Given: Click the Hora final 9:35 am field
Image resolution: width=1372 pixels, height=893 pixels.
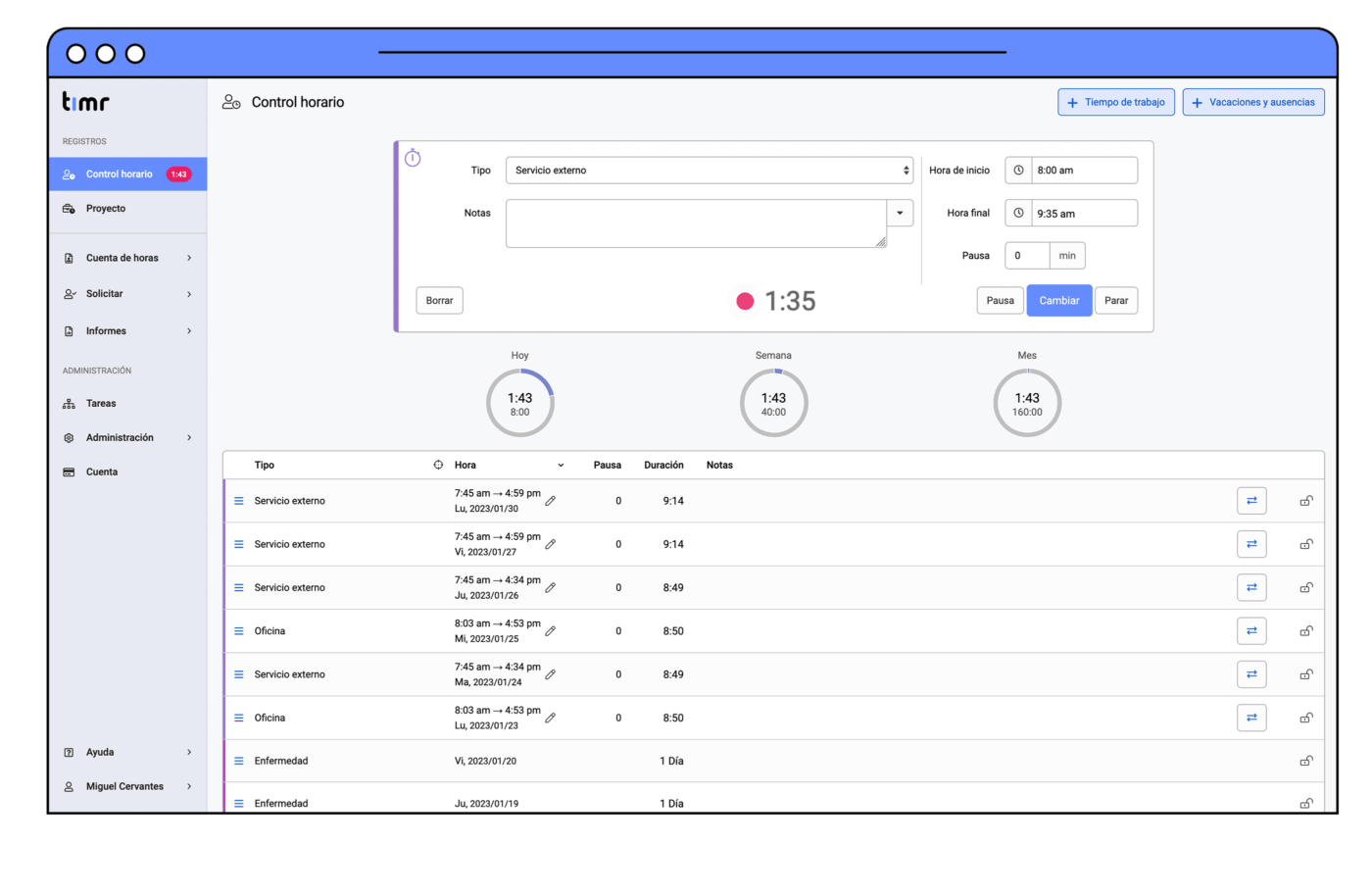Looking at the screenshot, I should click(1084, 213).
